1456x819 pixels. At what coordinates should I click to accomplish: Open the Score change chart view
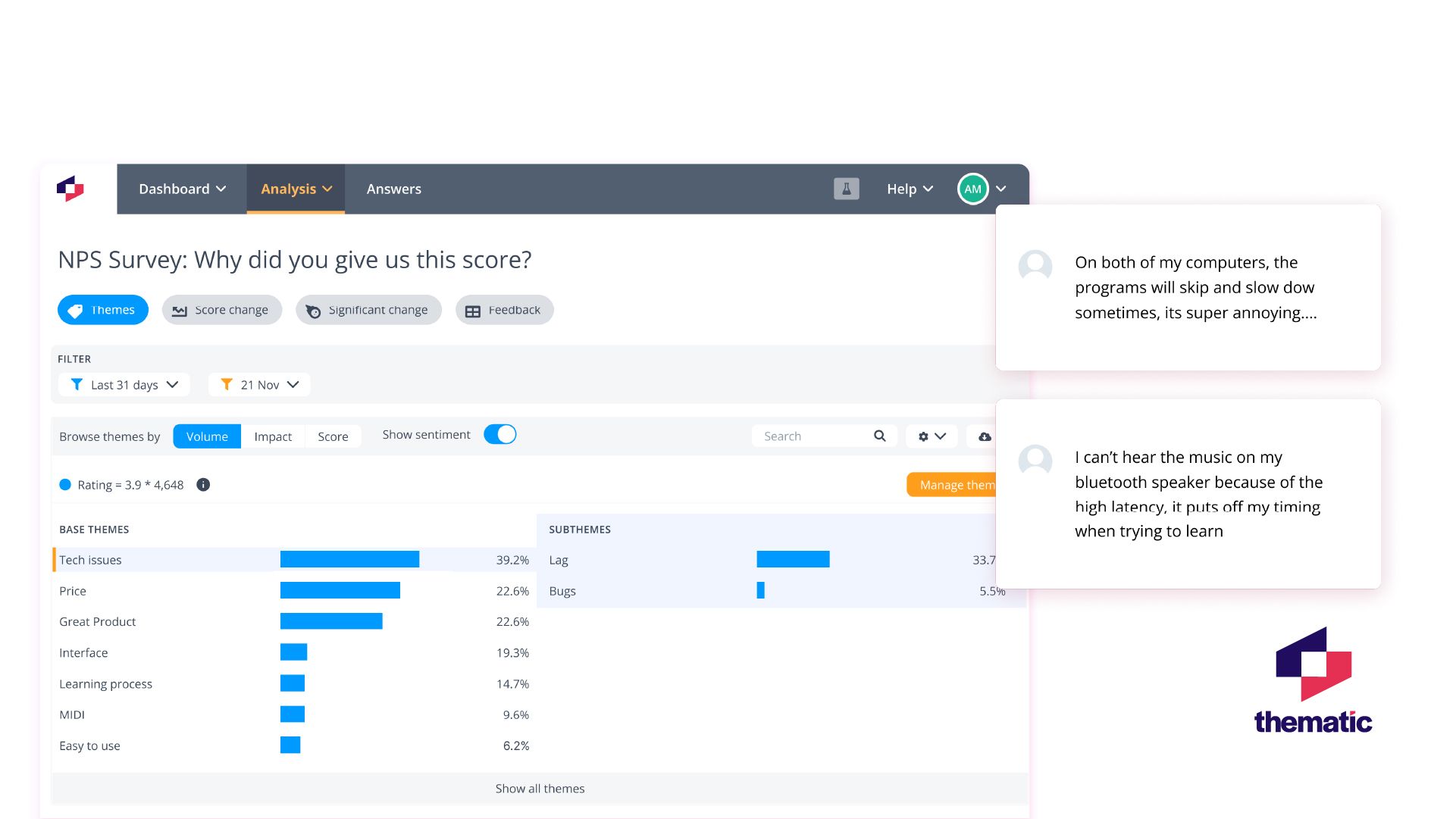(x=221, y=309)
